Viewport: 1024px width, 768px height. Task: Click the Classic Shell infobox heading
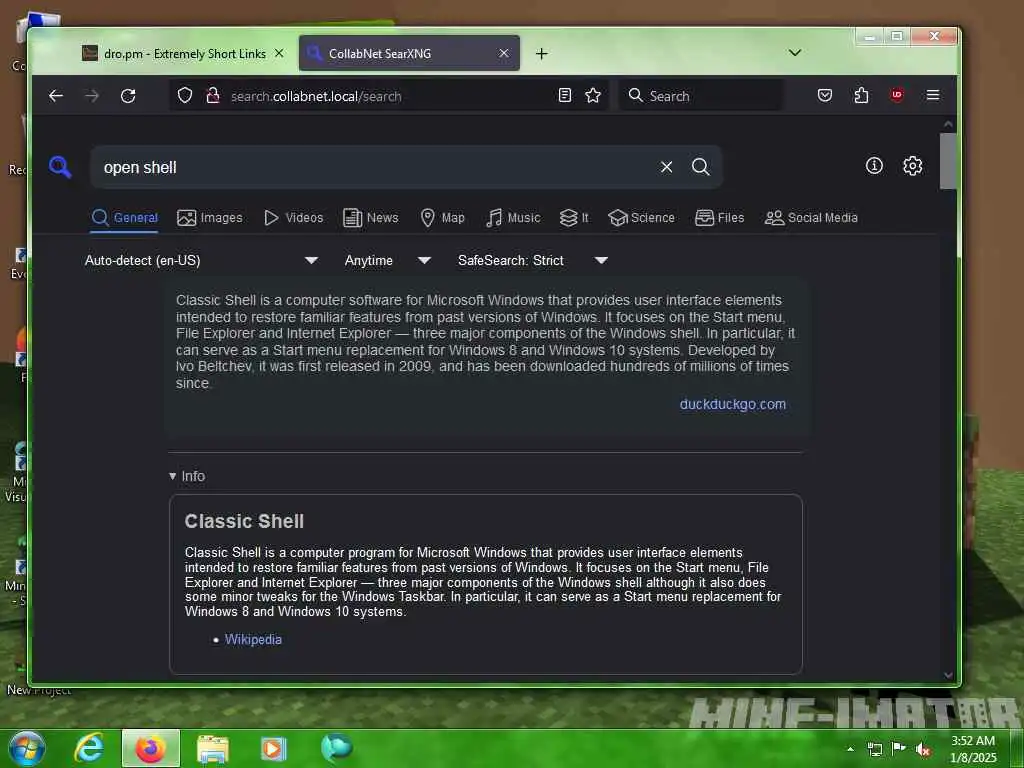[244, 521]
